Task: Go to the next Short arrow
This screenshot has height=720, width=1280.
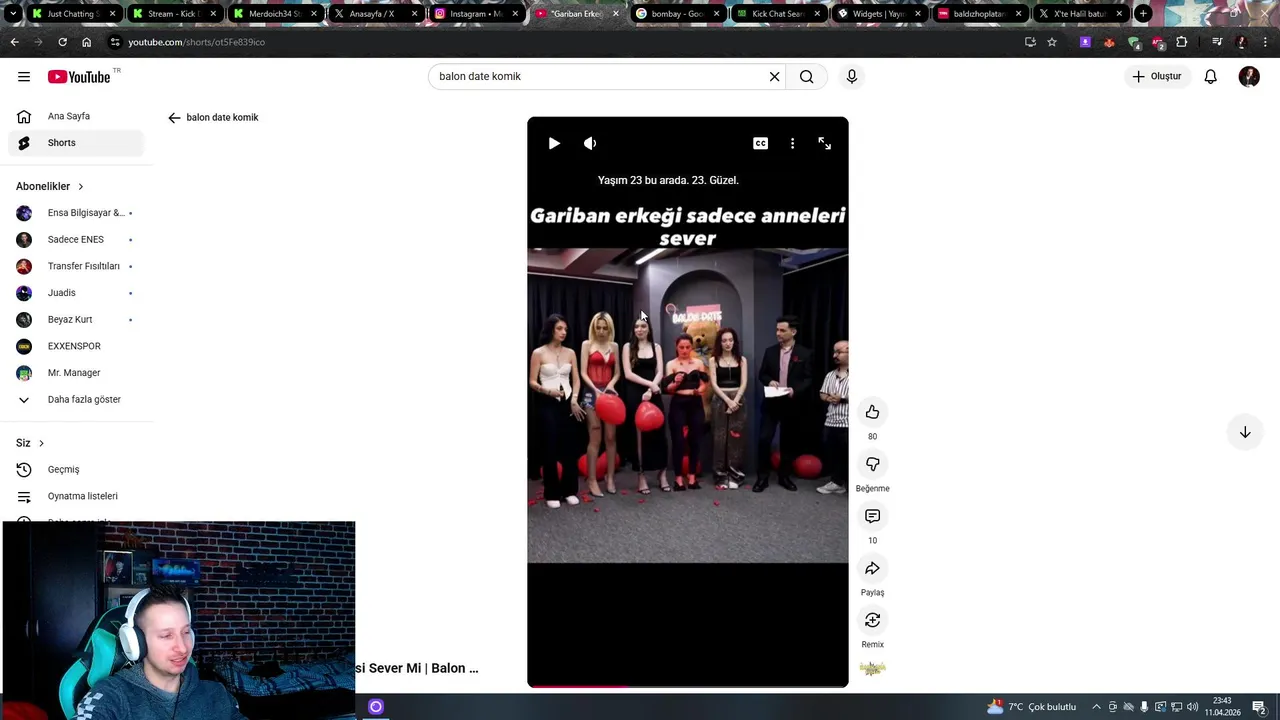Action: [x=1245, y=432]
